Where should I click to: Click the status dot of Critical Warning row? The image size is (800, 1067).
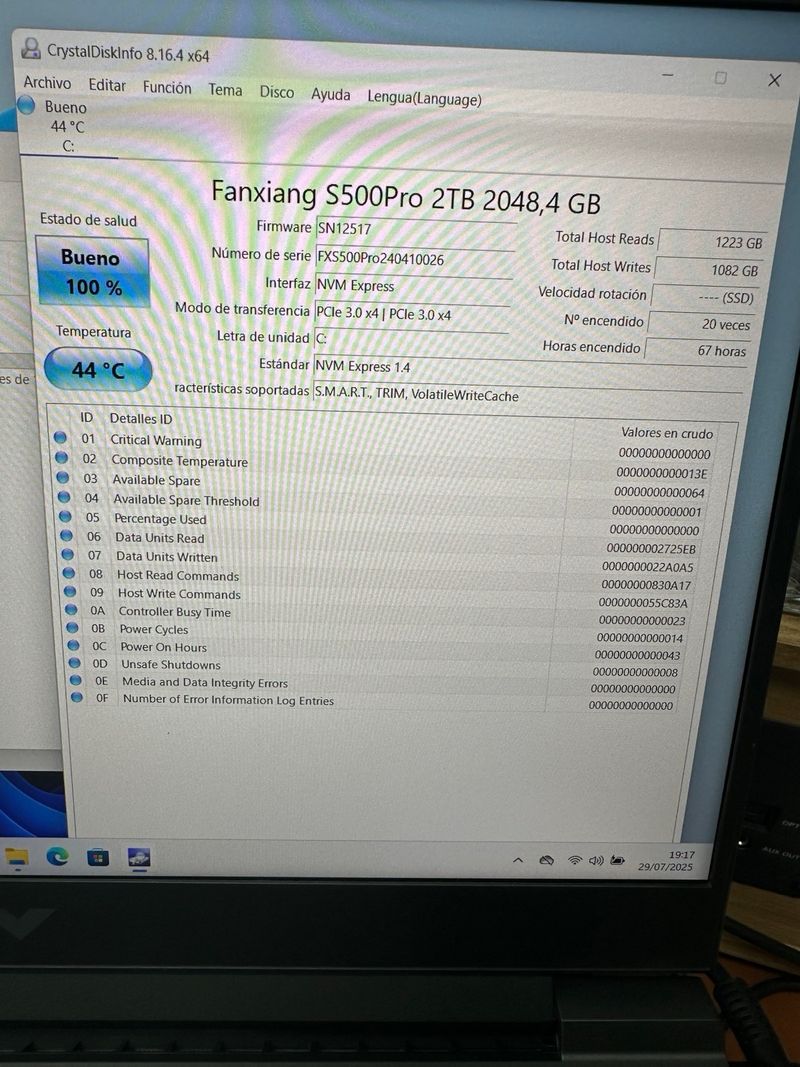(60, 438)
